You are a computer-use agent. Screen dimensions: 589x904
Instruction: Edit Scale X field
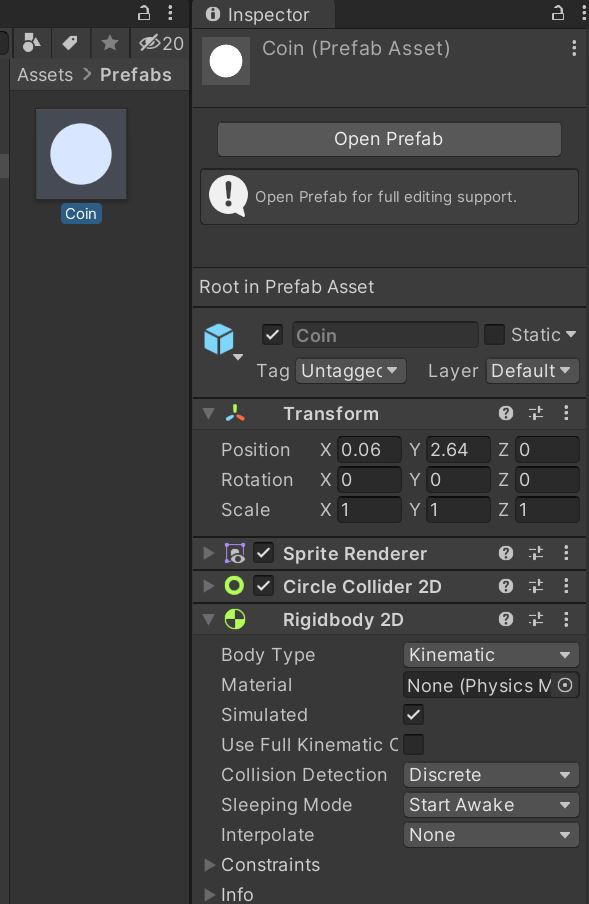[369, 510]
